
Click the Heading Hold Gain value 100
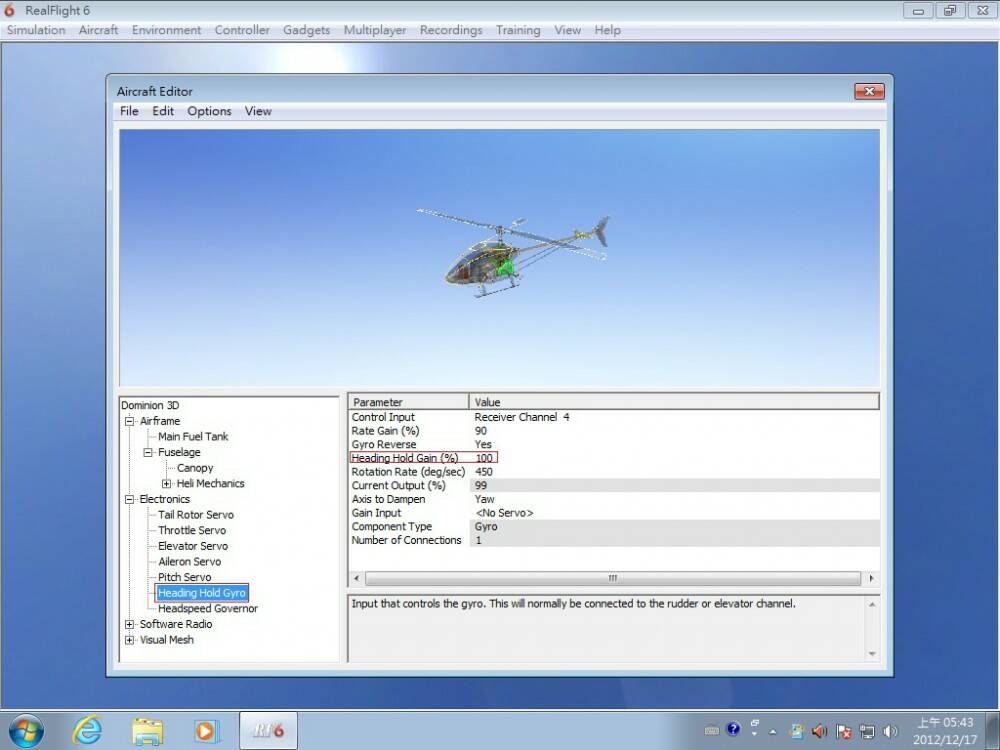[x=484, y=458]
